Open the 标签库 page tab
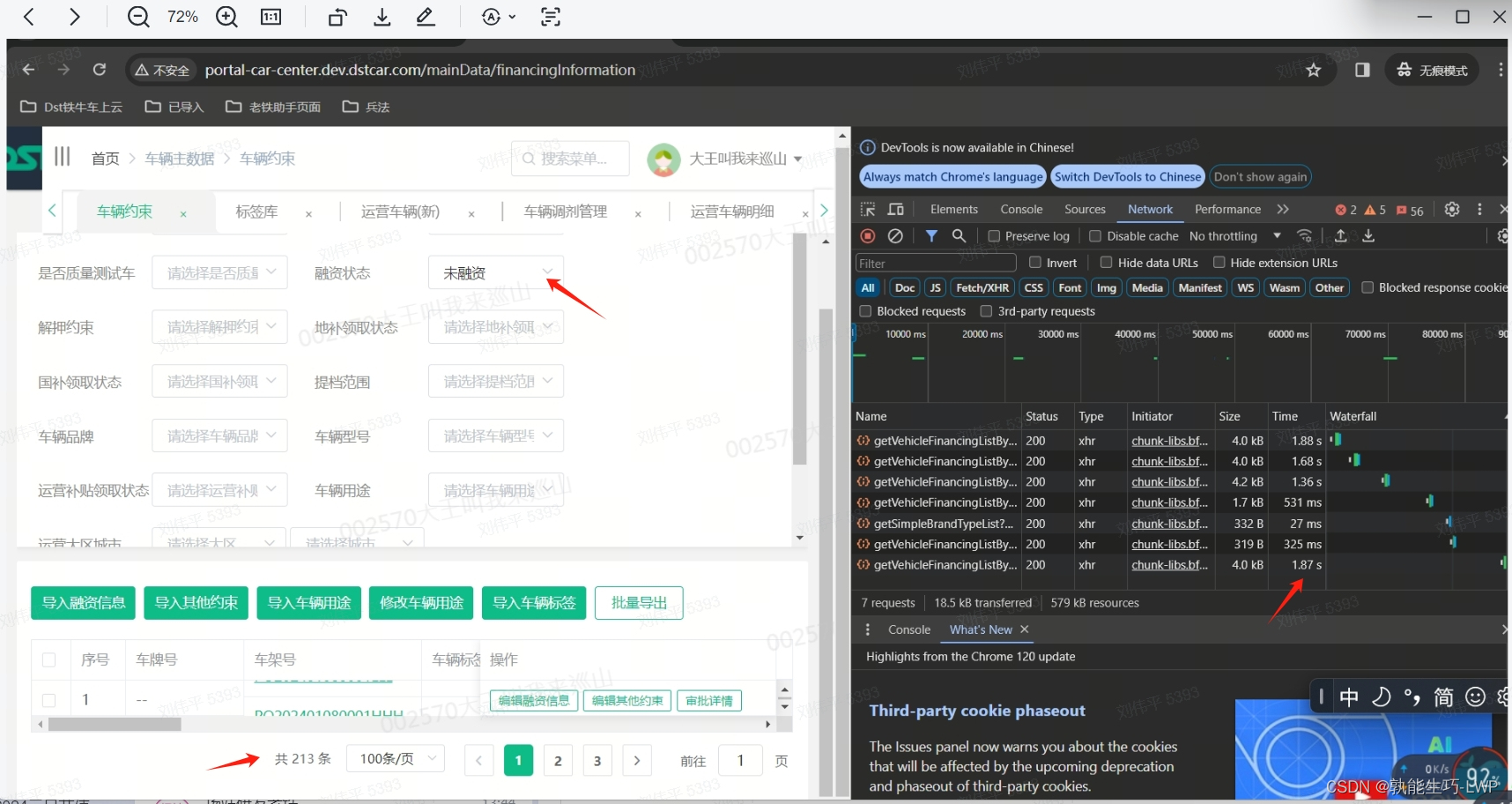This screenshot has width=1512, height=804. tap(256, 212)
